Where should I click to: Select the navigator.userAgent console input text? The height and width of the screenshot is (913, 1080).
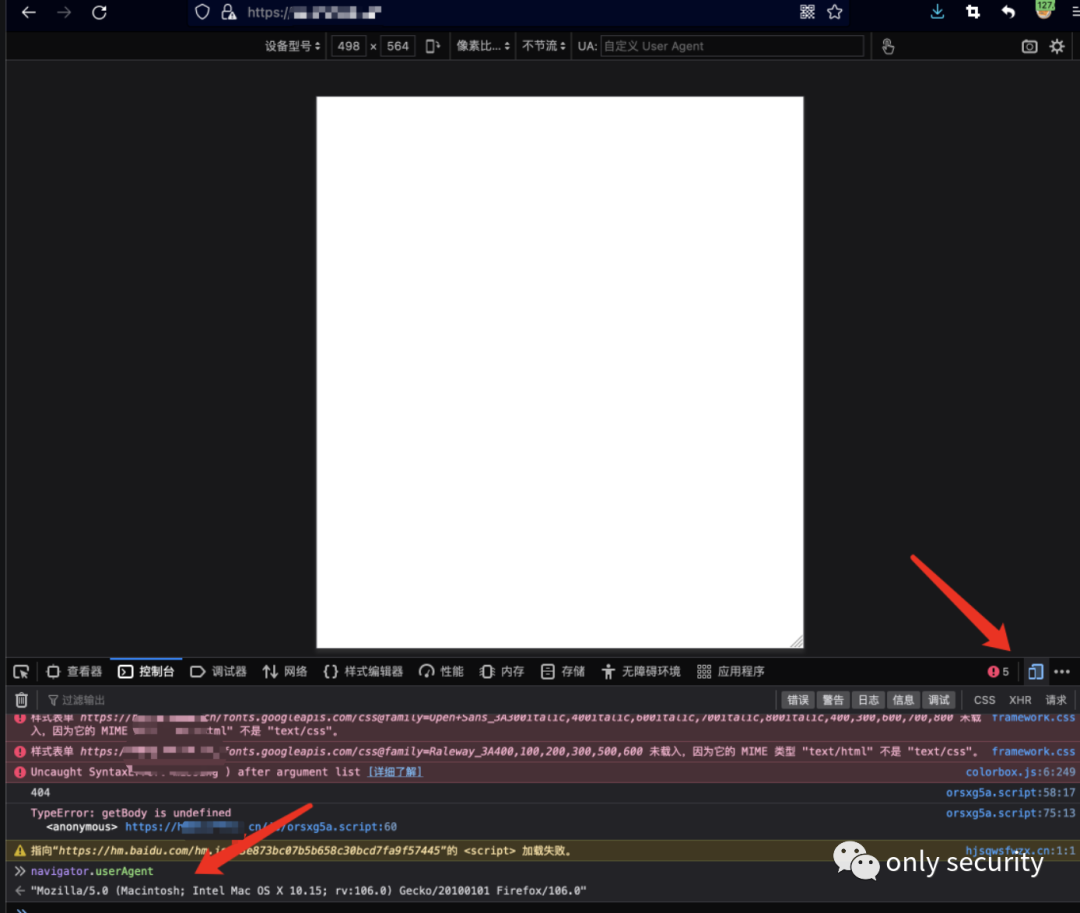(92, 871)
